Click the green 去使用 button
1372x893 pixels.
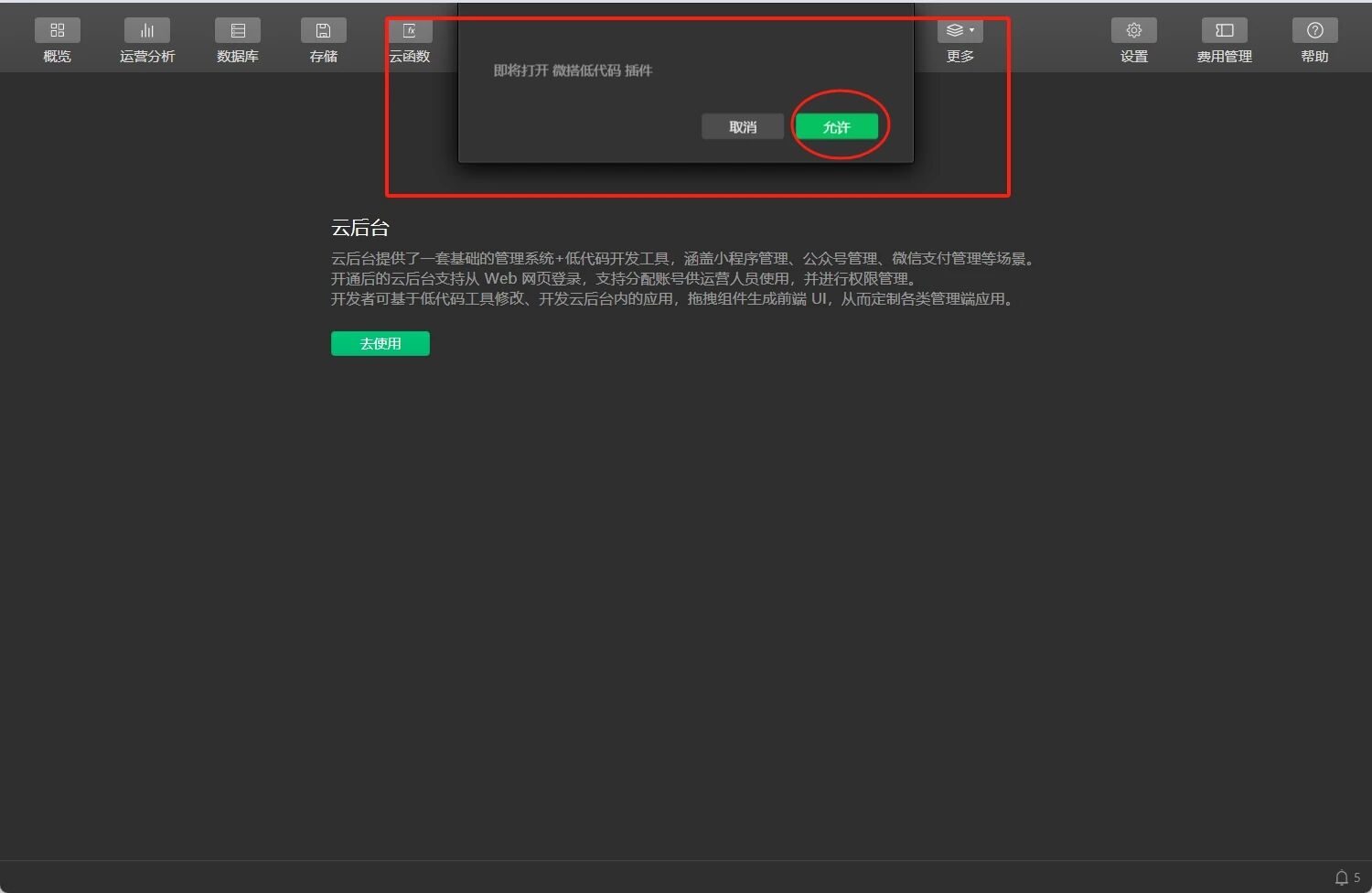[x=381, y=343]
